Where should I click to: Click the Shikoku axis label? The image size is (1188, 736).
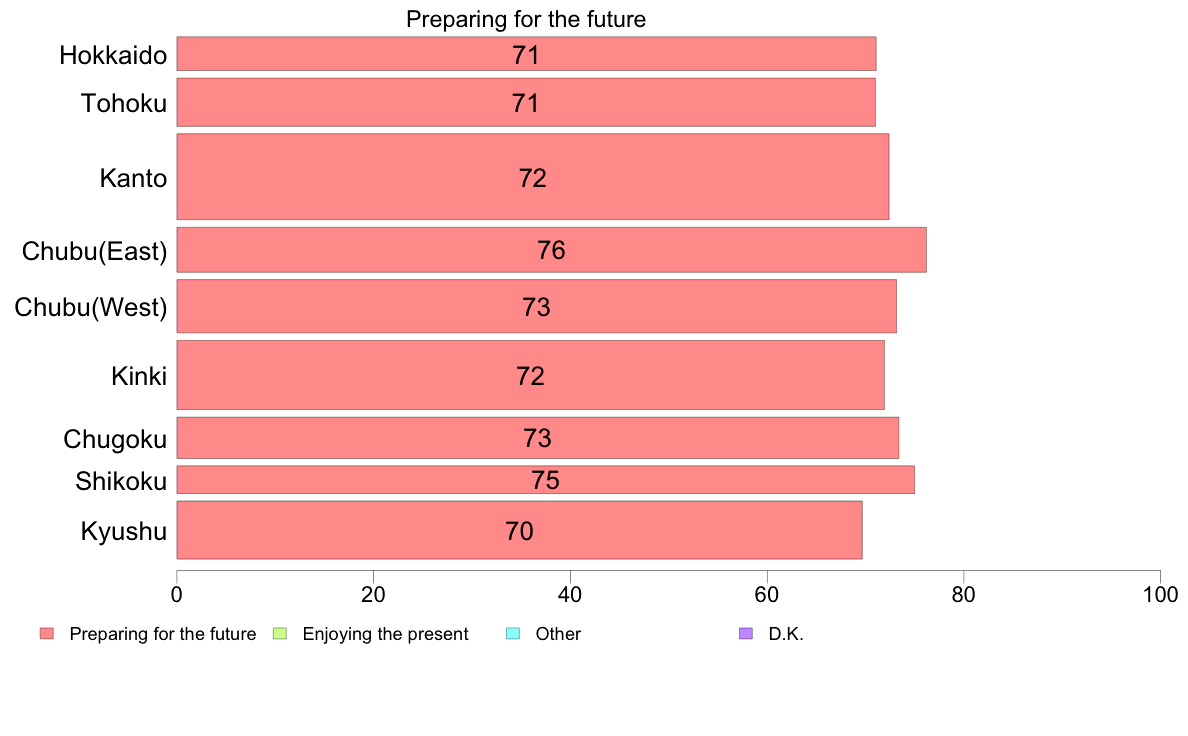click(121, 481)
